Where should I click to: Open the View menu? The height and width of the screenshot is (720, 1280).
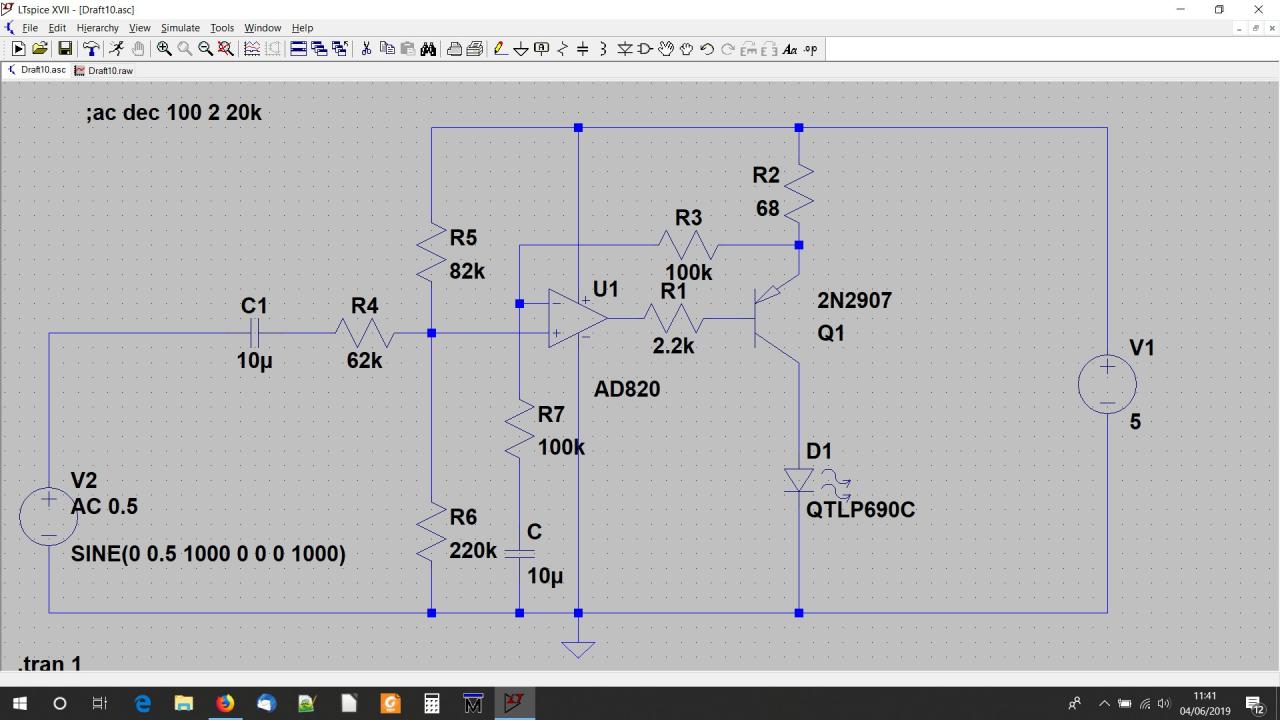click(140, 28)
